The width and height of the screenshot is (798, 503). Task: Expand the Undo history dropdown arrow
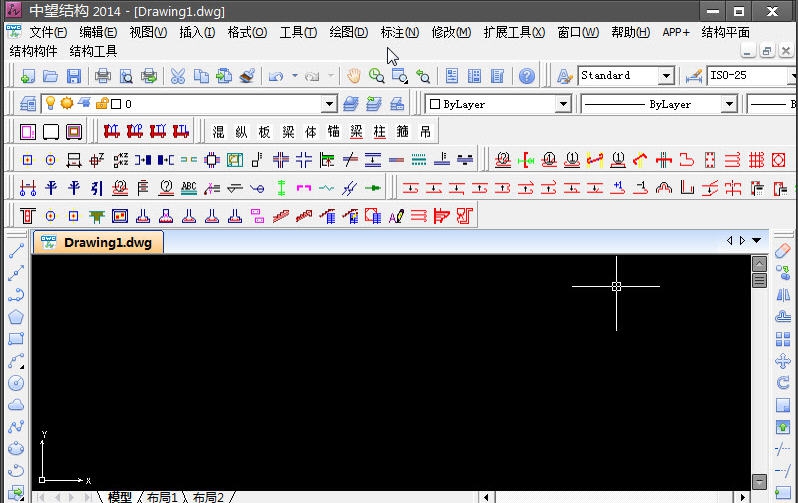point(295,76)
